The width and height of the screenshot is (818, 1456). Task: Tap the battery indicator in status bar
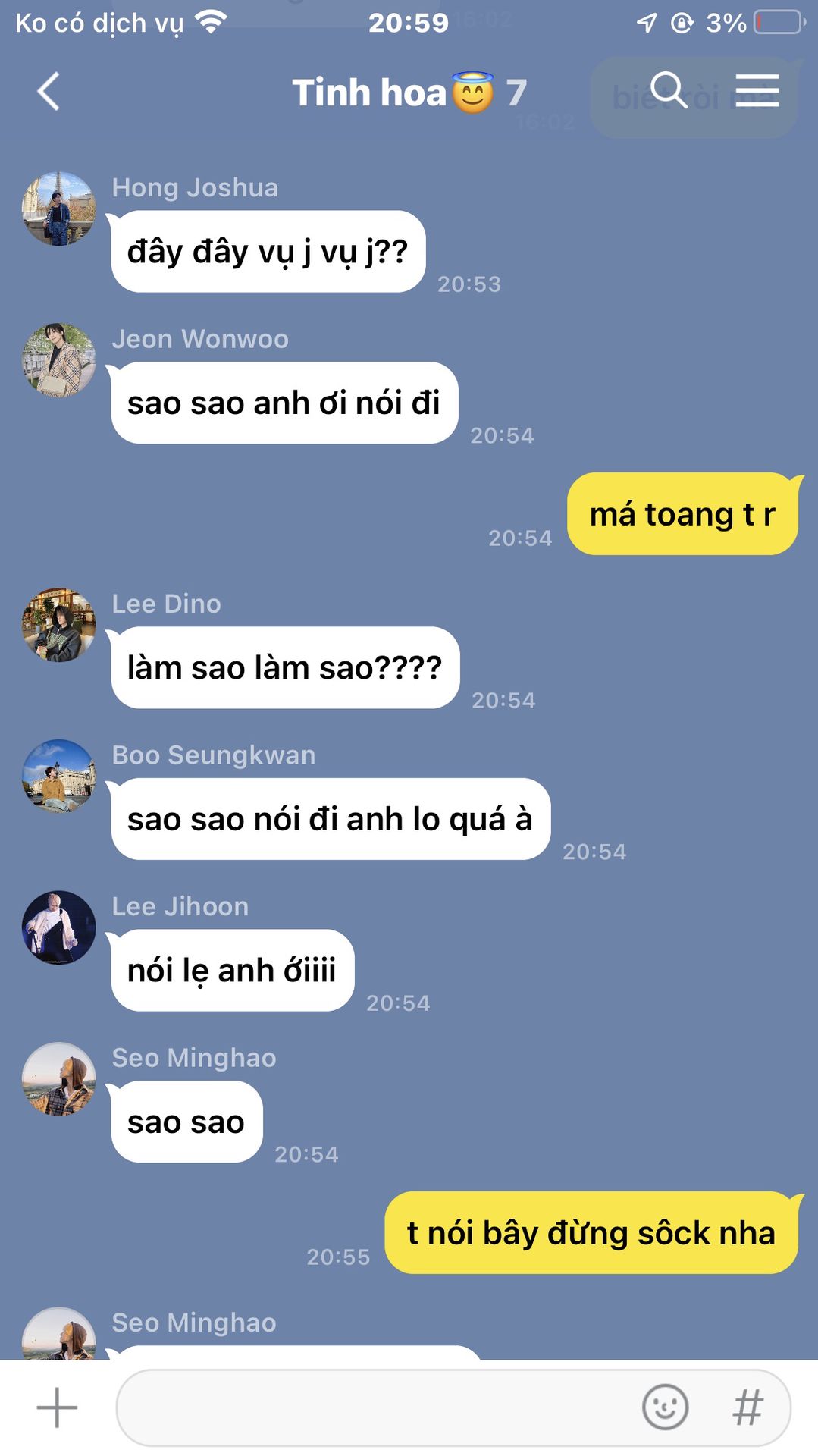[x=779, y=22]
